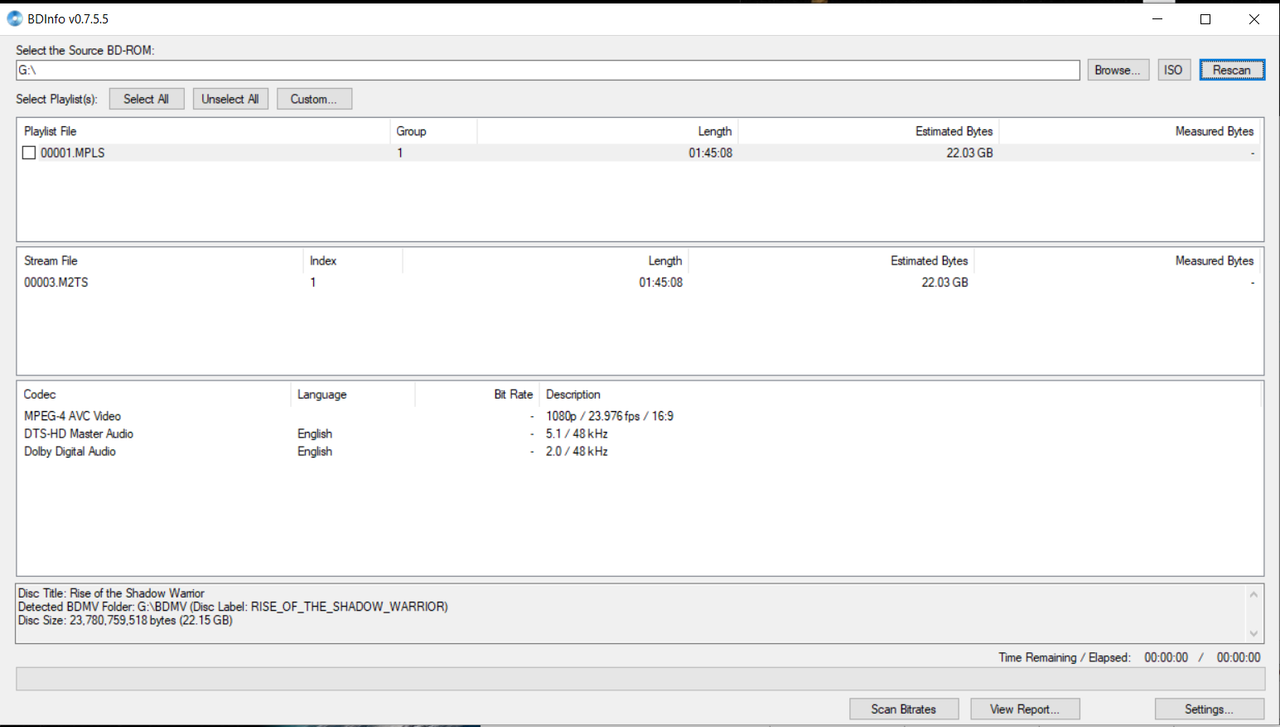Image resolution: width=1280 pixels, height=727 pixels.
Task: Click the Unselect All button
Action: [x=230, y=99]
